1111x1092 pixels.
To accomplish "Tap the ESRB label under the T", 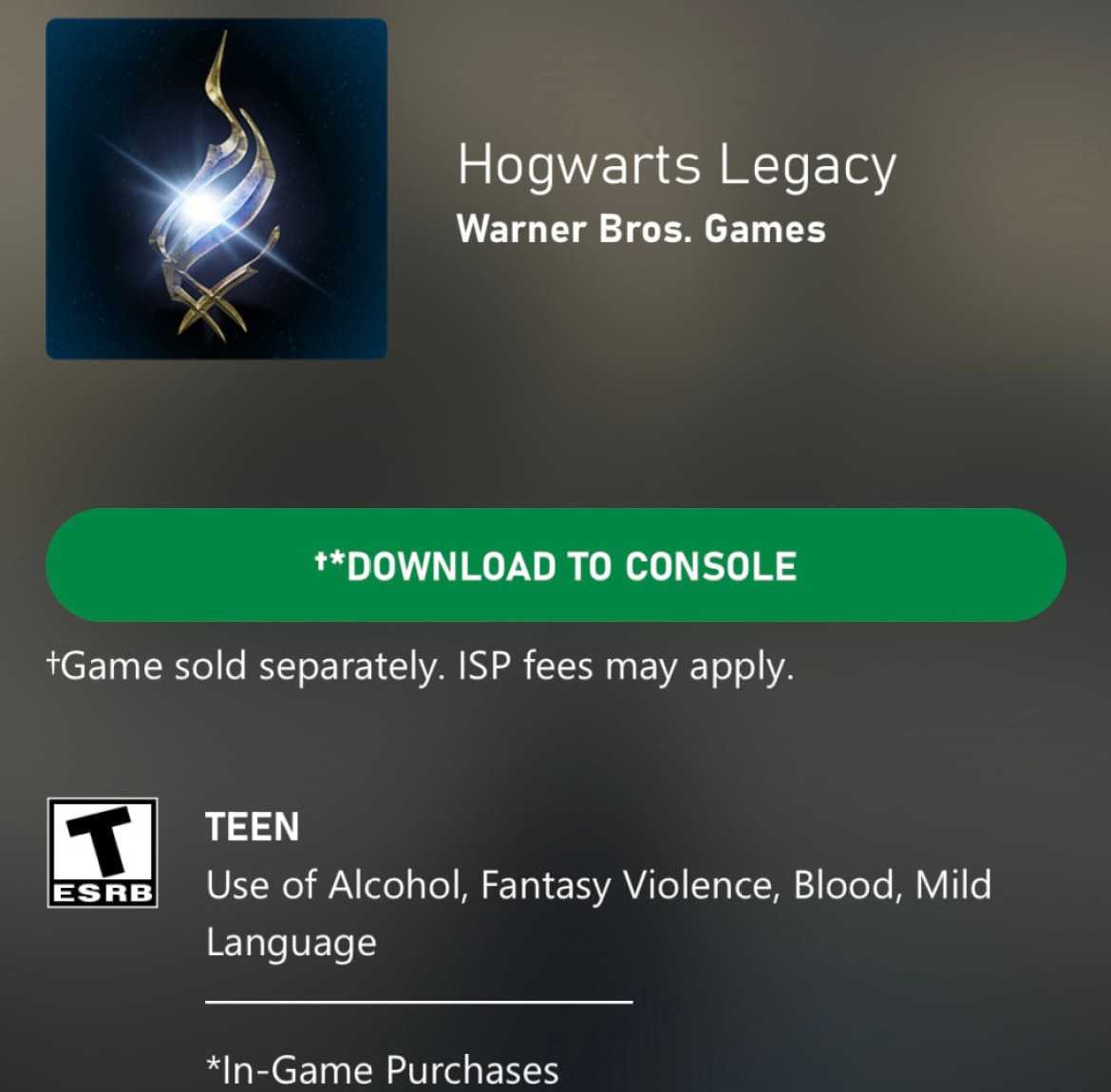I will [103, 893].
